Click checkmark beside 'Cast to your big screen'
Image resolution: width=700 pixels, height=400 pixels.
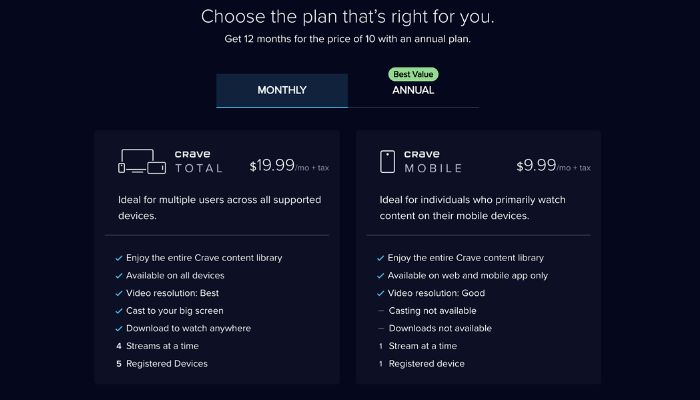point(119,311)
